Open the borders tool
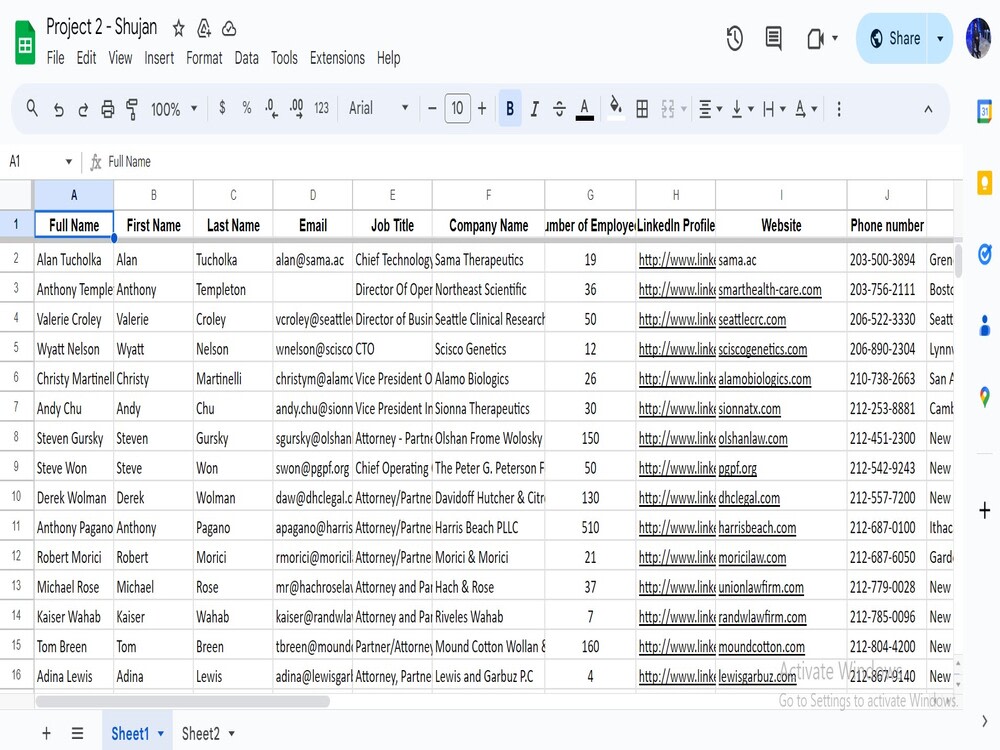The height and width of the screenshot is (750, 1000). (641, 108)
